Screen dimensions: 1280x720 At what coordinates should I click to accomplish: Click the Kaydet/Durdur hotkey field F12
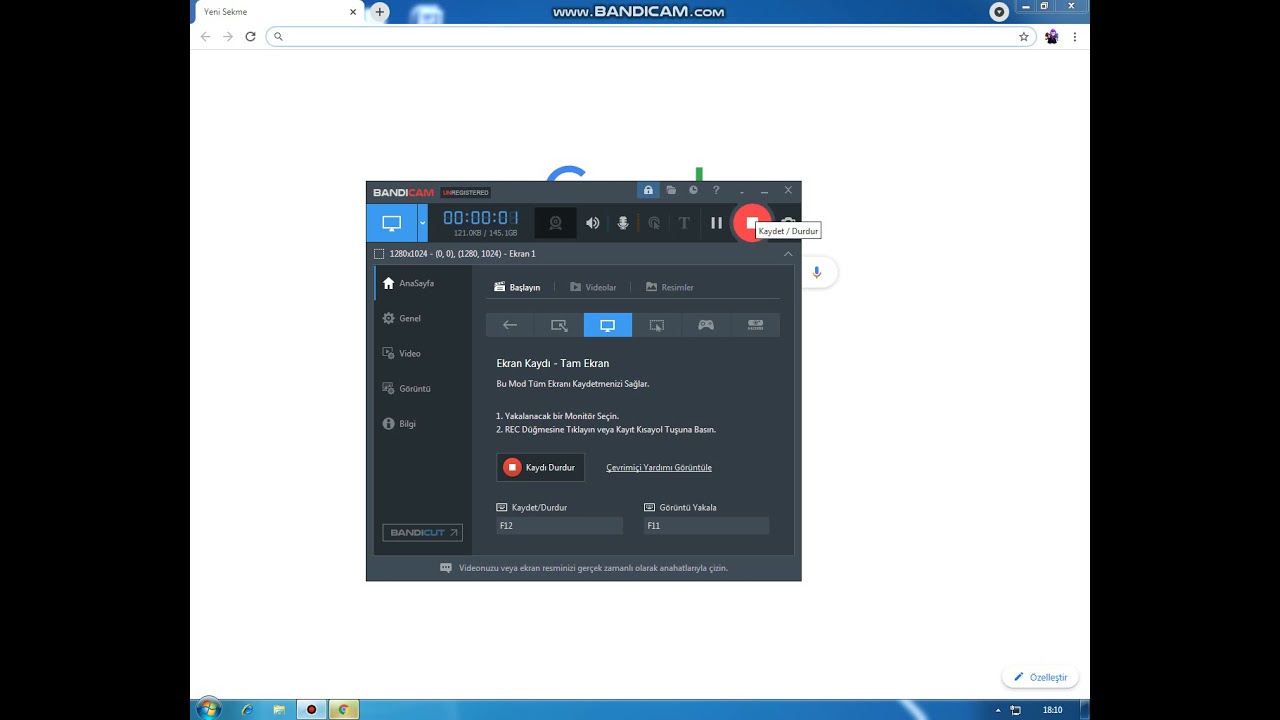pyautogui.click(x=559, y=525)
